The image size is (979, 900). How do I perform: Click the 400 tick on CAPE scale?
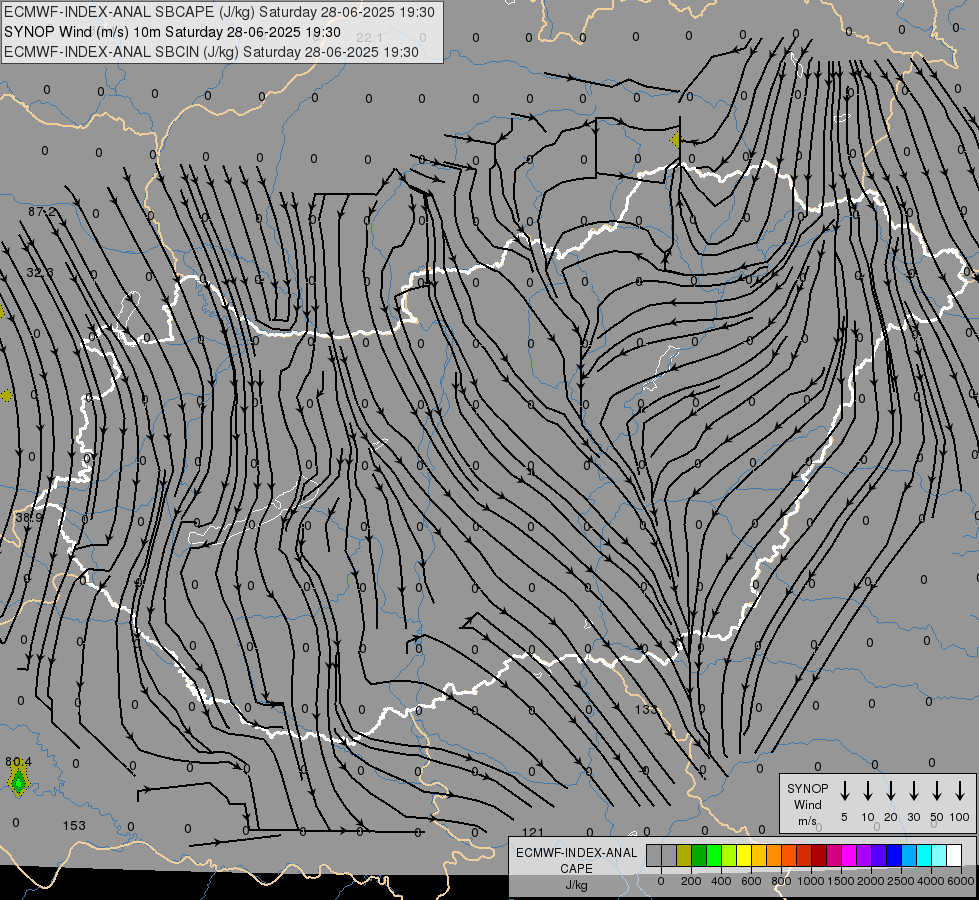[721, 881]
